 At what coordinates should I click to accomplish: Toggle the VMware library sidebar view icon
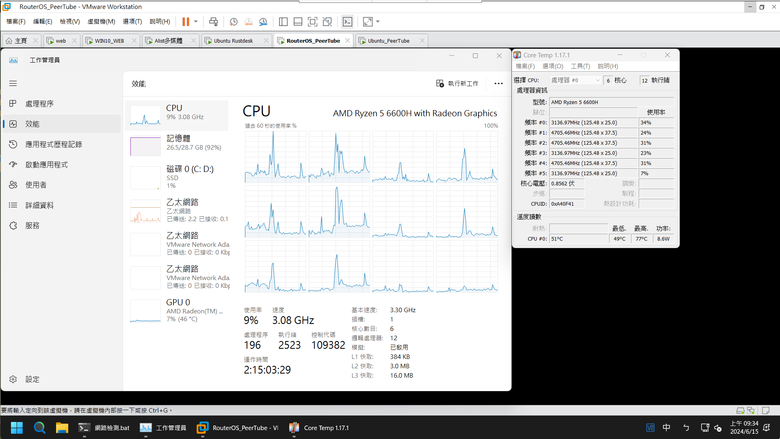click(x=283, y=21)
